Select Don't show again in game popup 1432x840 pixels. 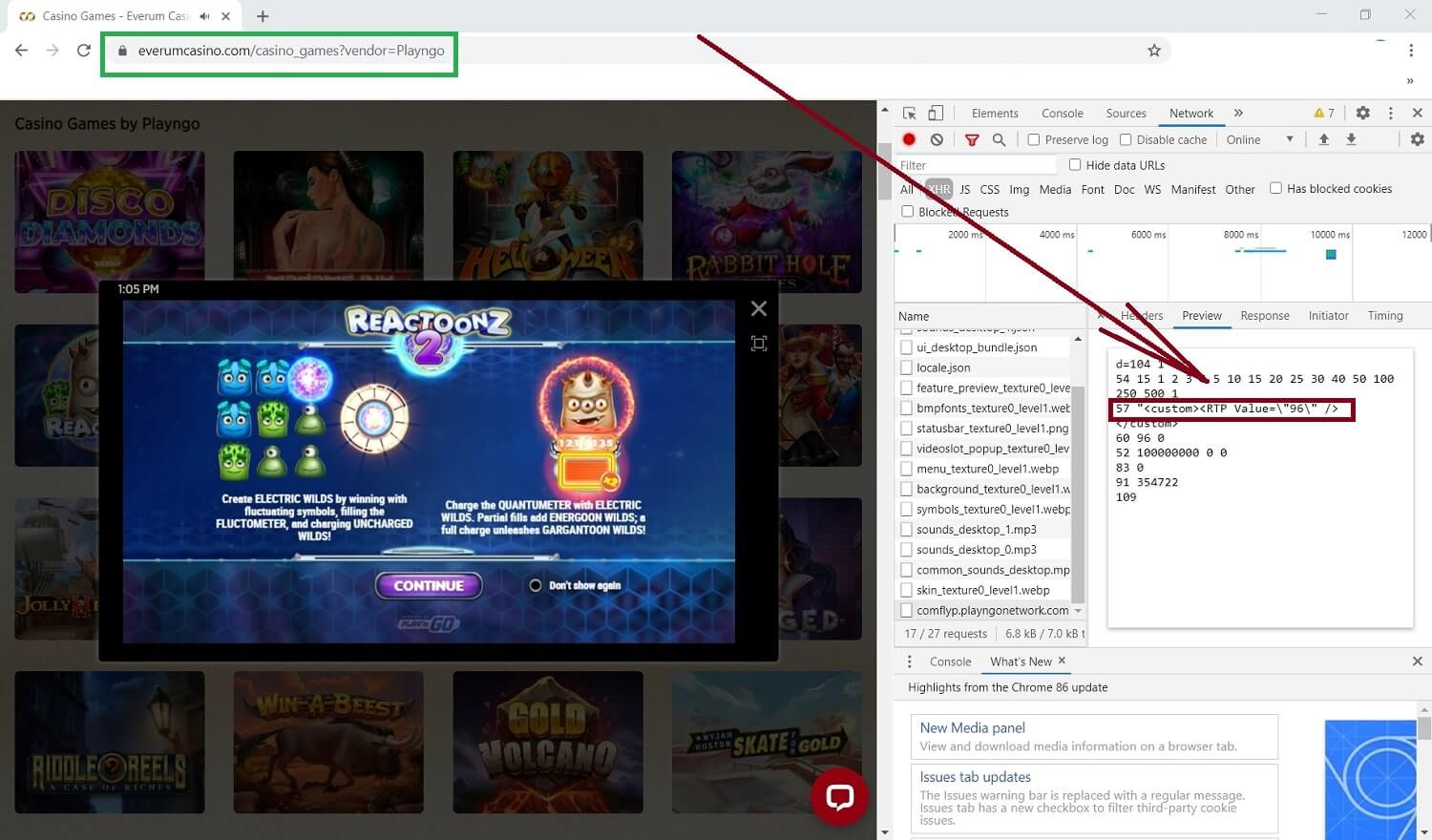click(536, 585)
